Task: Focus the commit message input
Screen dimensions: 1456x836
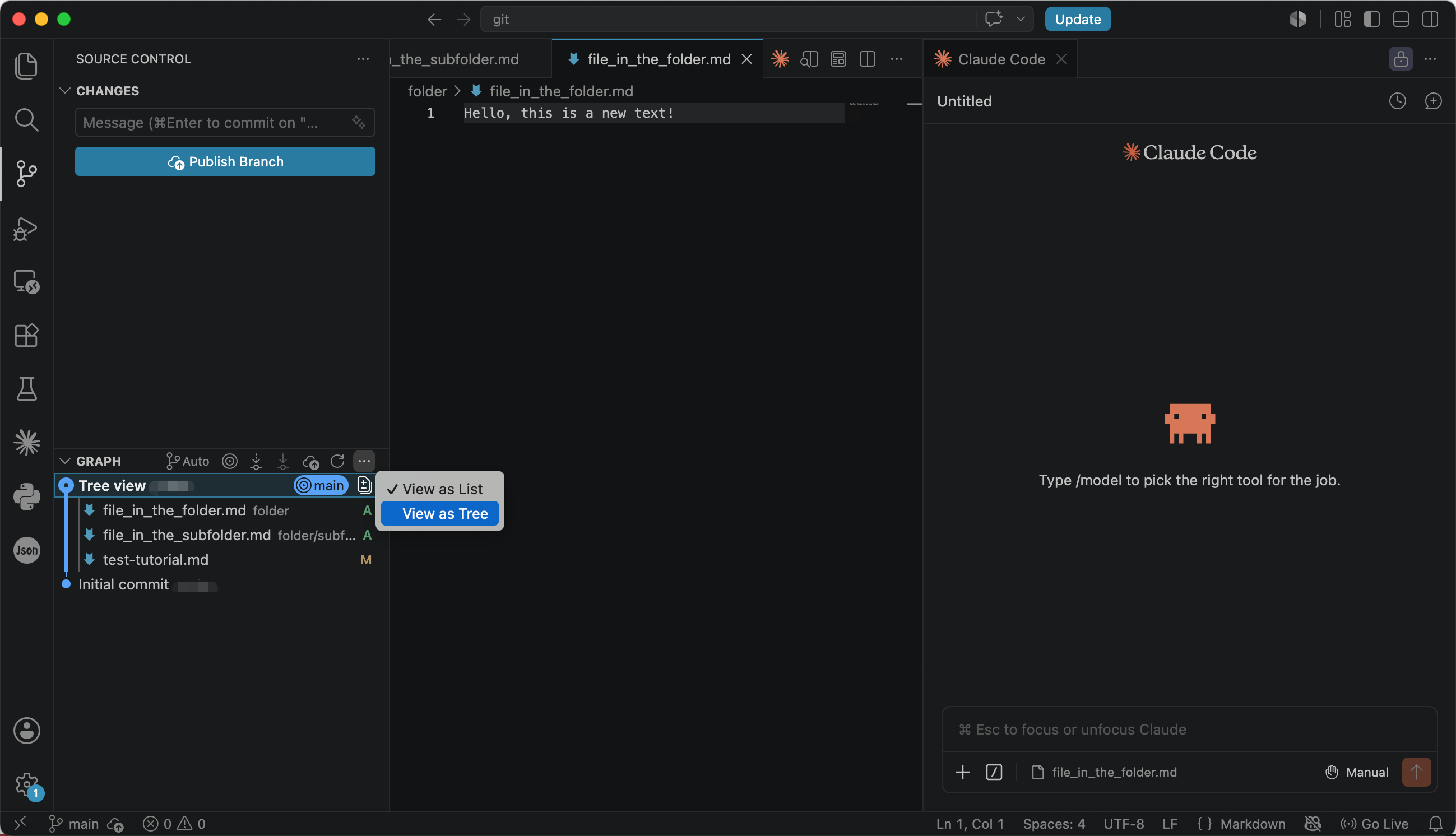Action: pos(225,122)
